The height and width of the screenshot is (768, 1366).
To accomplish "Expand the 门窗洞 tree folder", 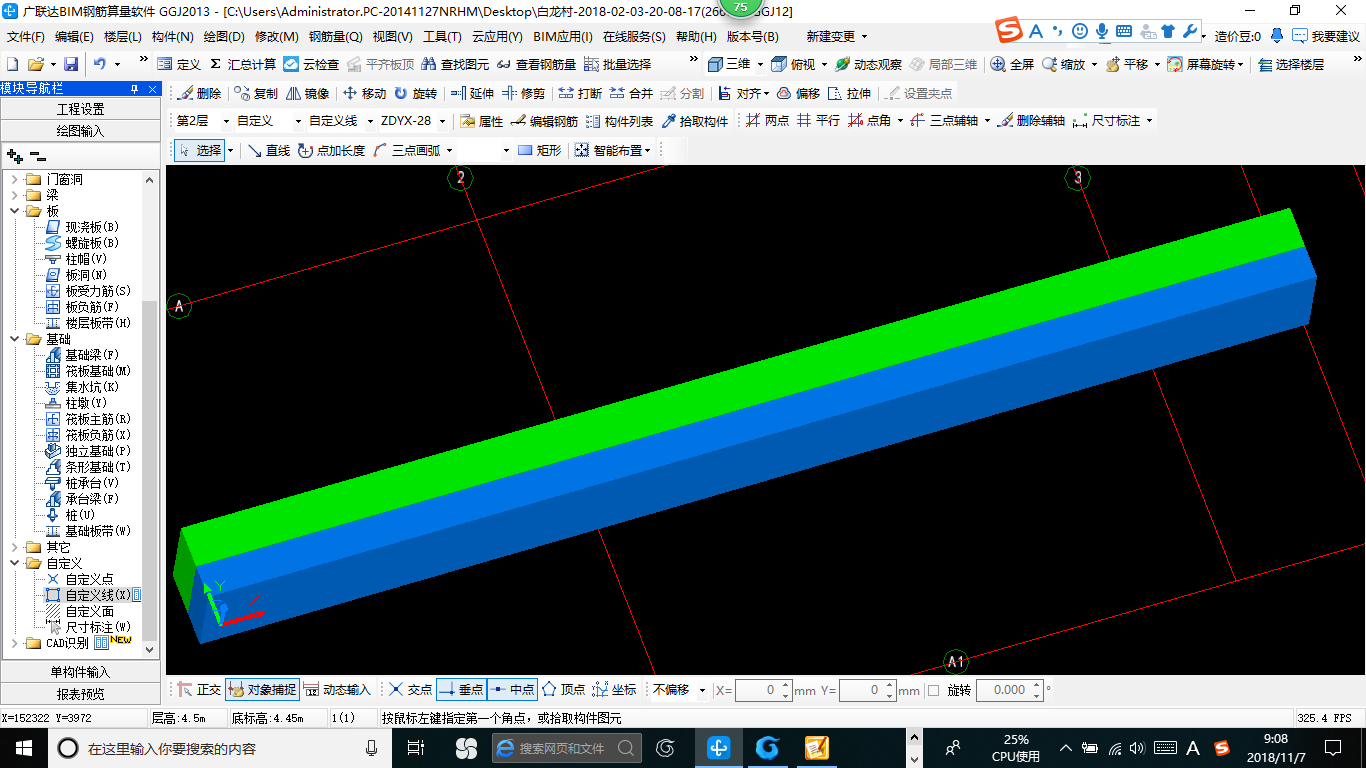I will [x=15, y=179].
